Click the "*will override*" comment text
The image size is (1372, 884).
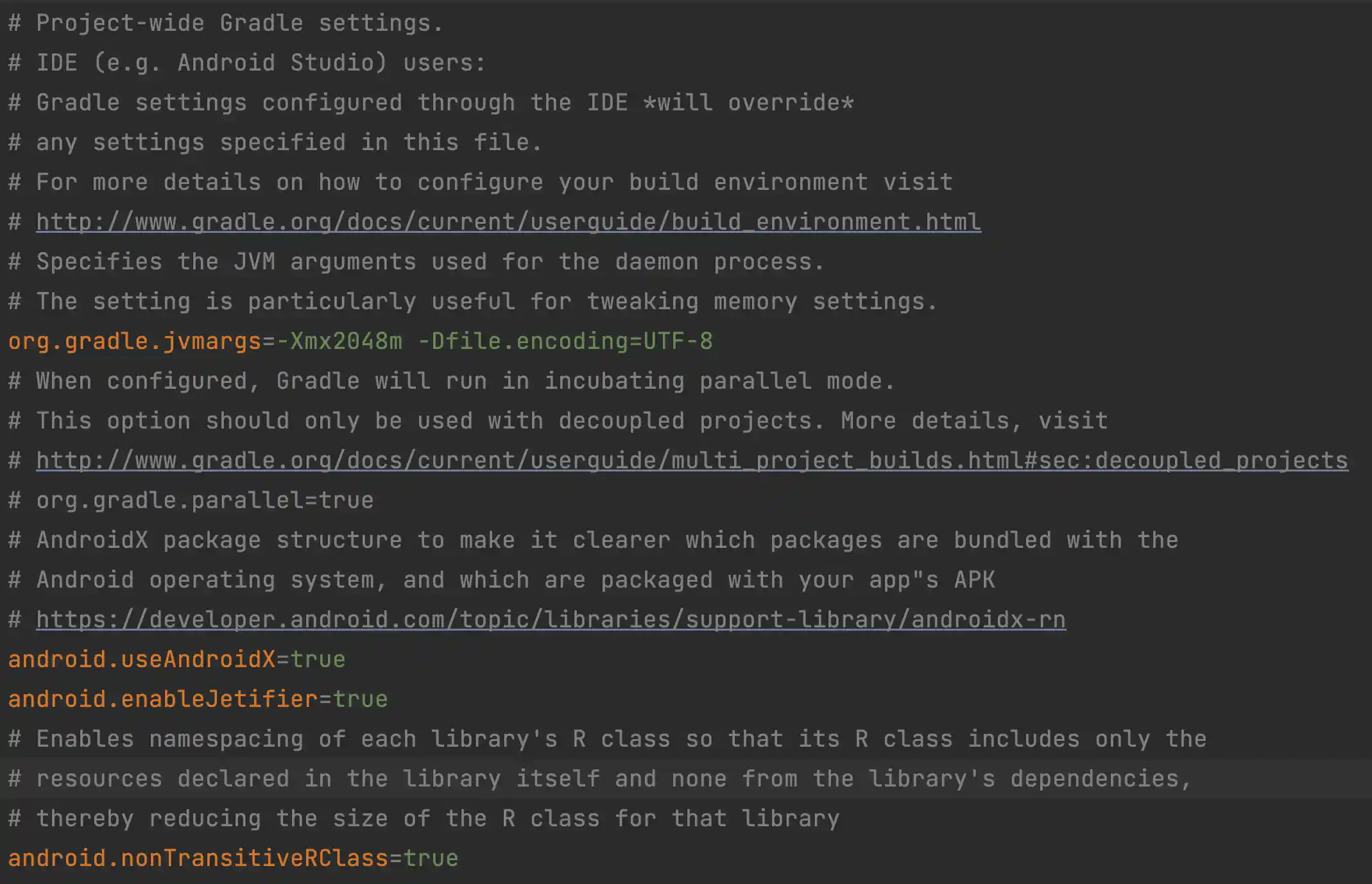pos(748,103)
